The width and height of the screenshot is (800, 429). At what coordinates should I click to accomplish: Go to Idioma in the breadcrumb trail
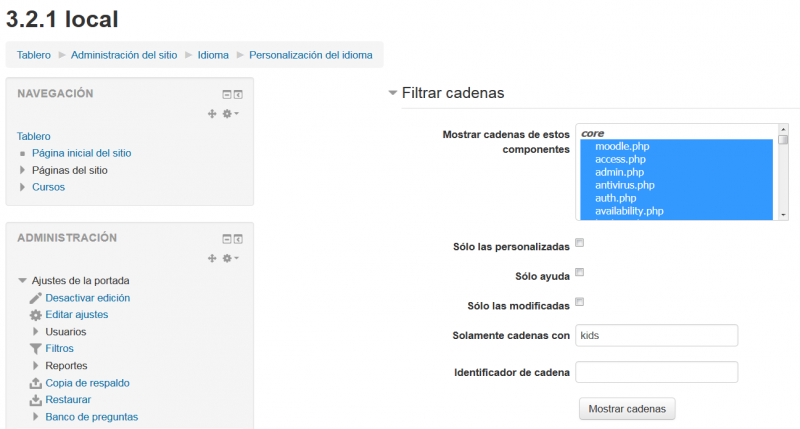coord(213,55)
